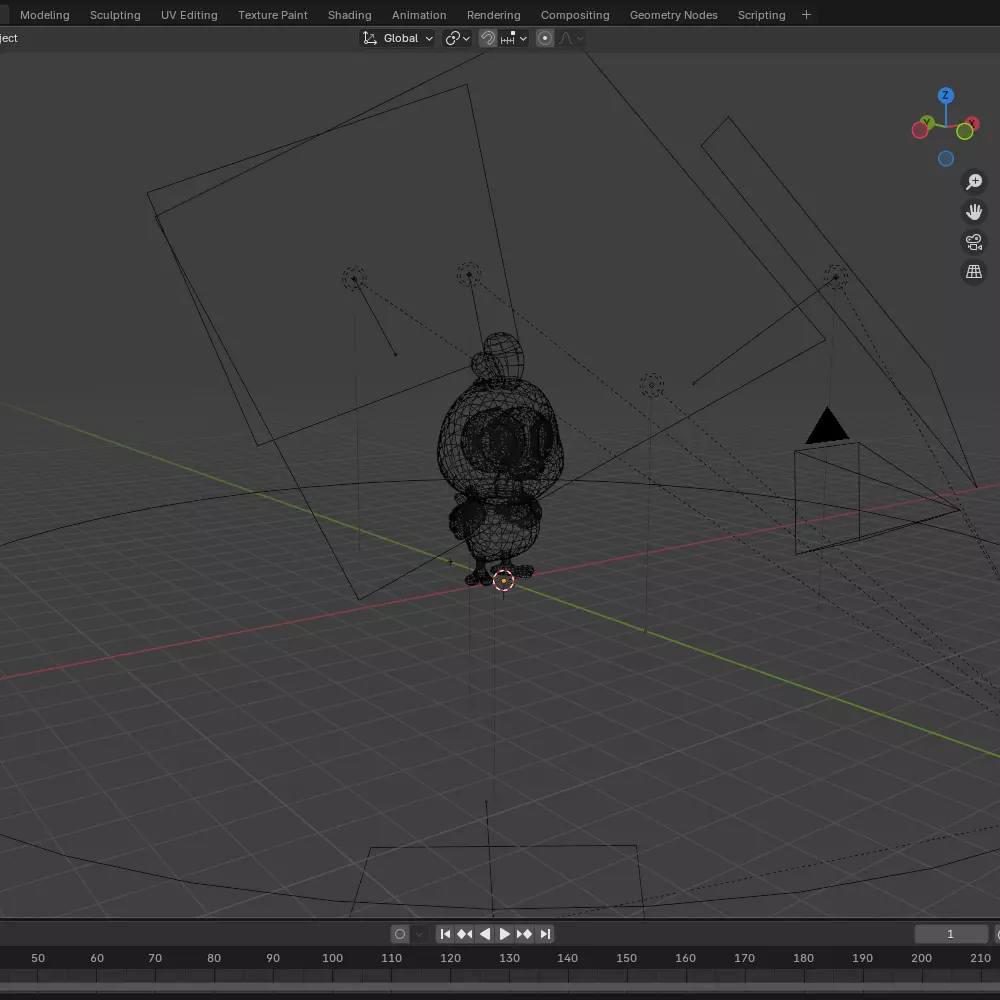The width and height of the screenshot is (1000, 1000).
Task: Open the Global transform orientation dropdown
Action: click(397, 38)
